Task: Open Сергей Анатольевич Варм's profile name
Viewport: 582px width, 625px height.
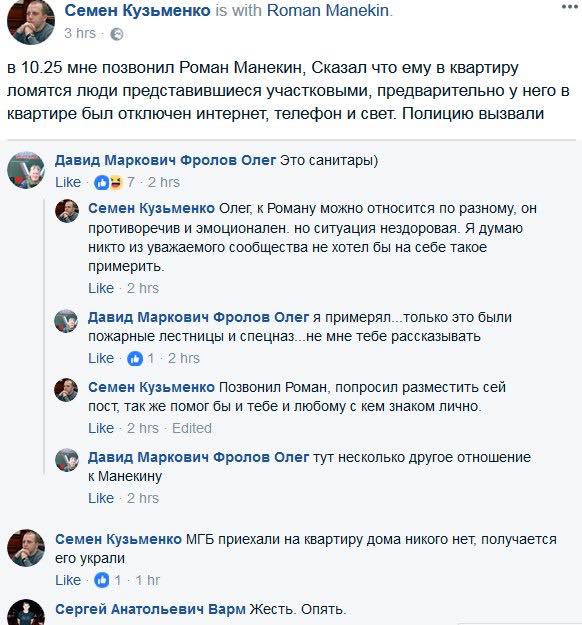Action: tap(150, 609)
